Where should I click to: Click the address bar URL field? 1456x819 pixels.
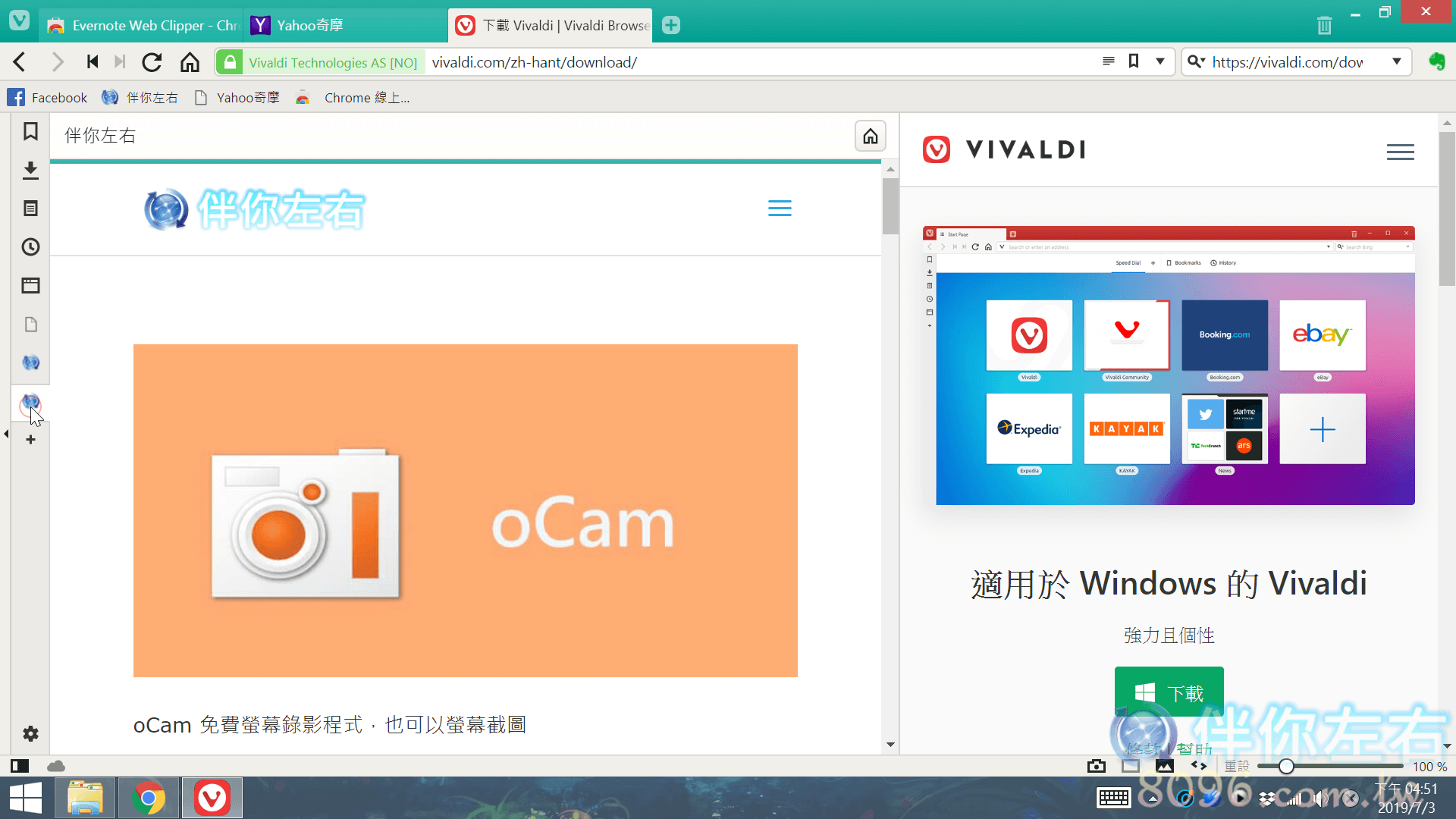coord(758,62)
